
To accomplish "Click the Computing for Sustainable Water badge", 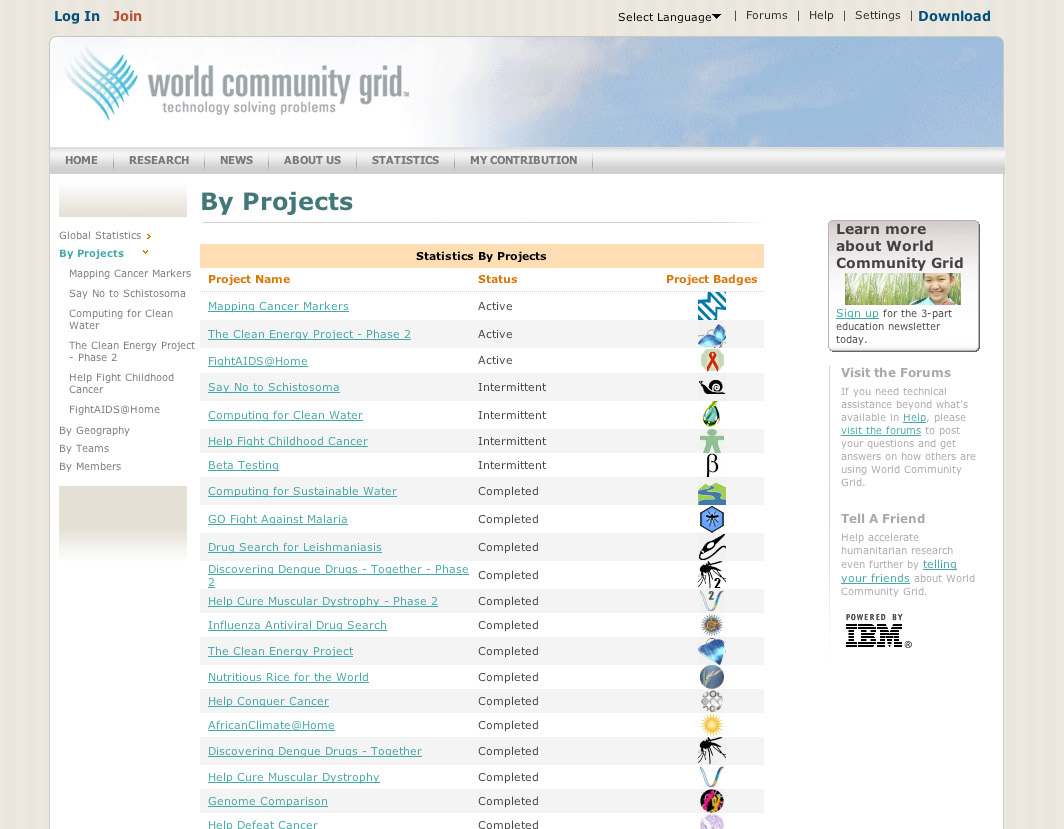I will point(711,493).
